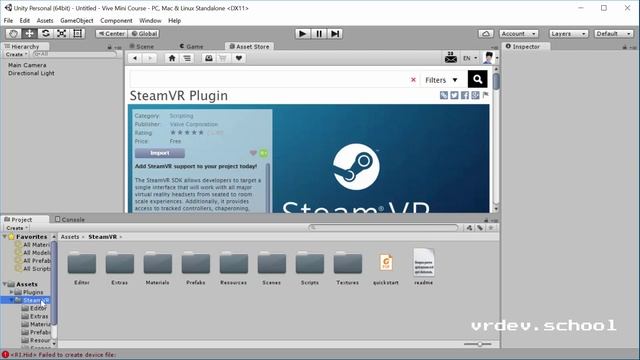Image resolution: width=640 pixels, height=360 pixels.
Task: Switch to the Scene tab
Action: 142,47
